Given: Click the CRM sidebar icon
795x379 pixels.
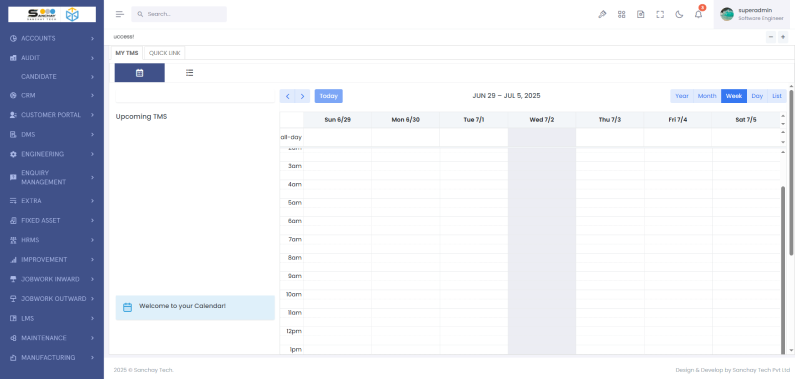Looking at the screenshot, I should pyautogui.click(x=13, y=95).
